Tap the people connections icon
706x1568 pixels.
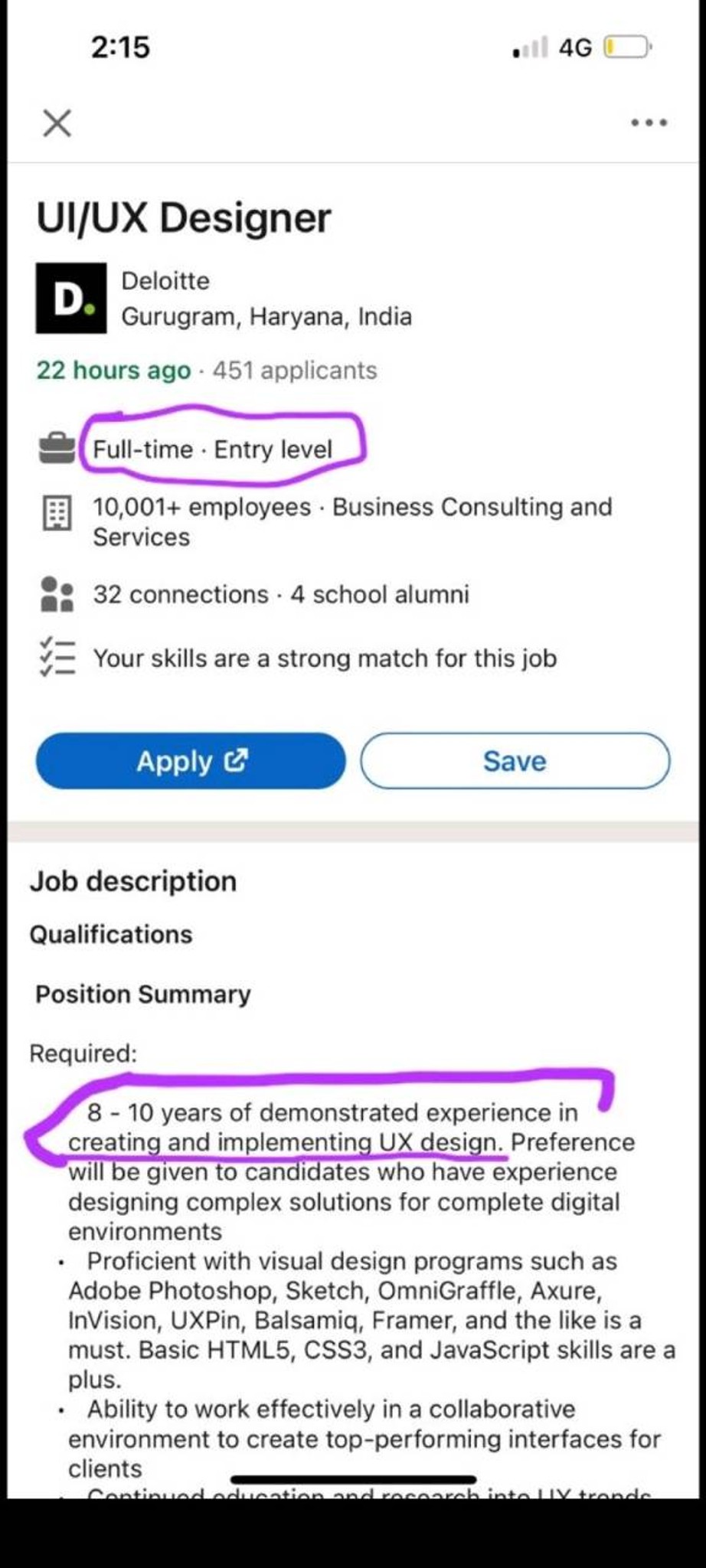point(57,594)
